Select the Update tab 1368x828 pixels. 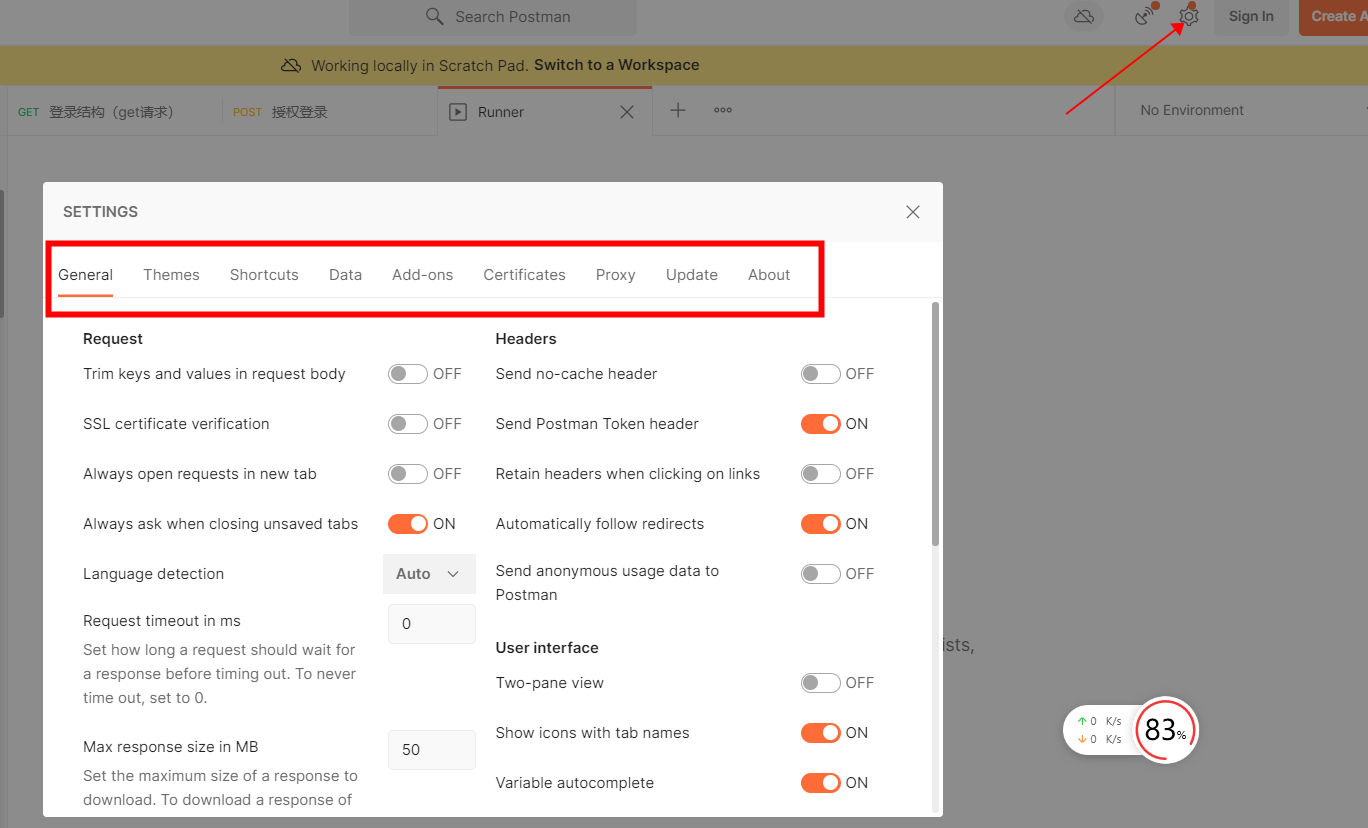[x=692, y=275]
